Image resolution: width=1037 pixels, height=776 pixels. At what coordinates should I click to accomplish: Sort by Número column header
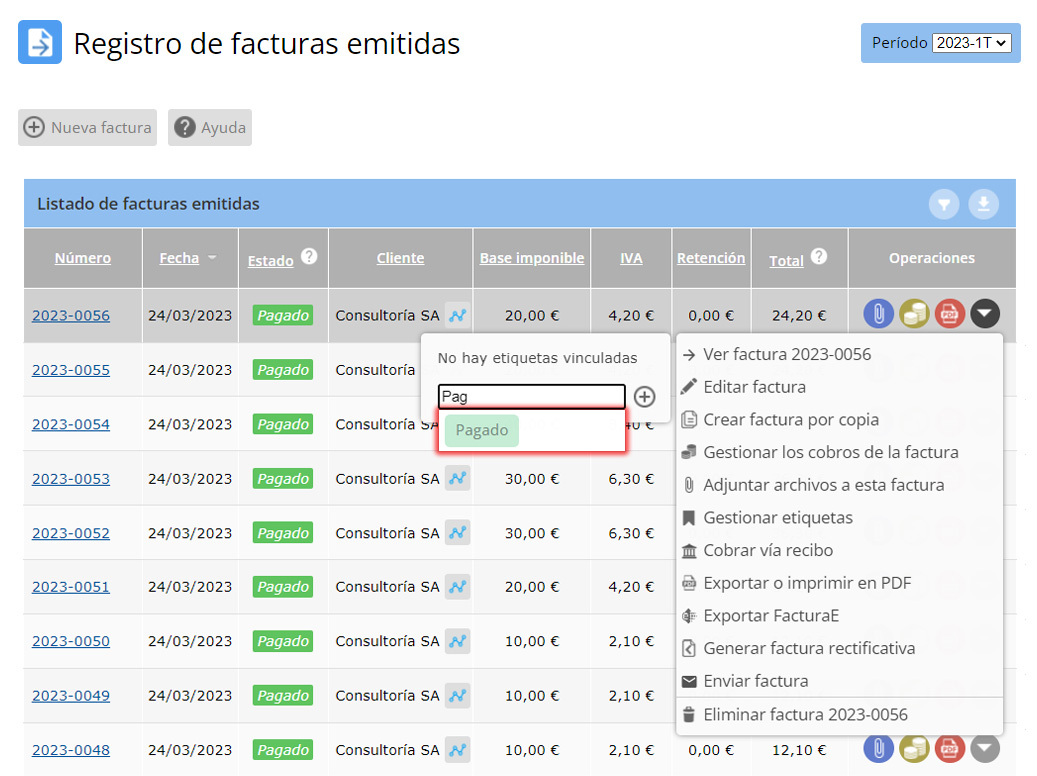(x=83, y=258)
